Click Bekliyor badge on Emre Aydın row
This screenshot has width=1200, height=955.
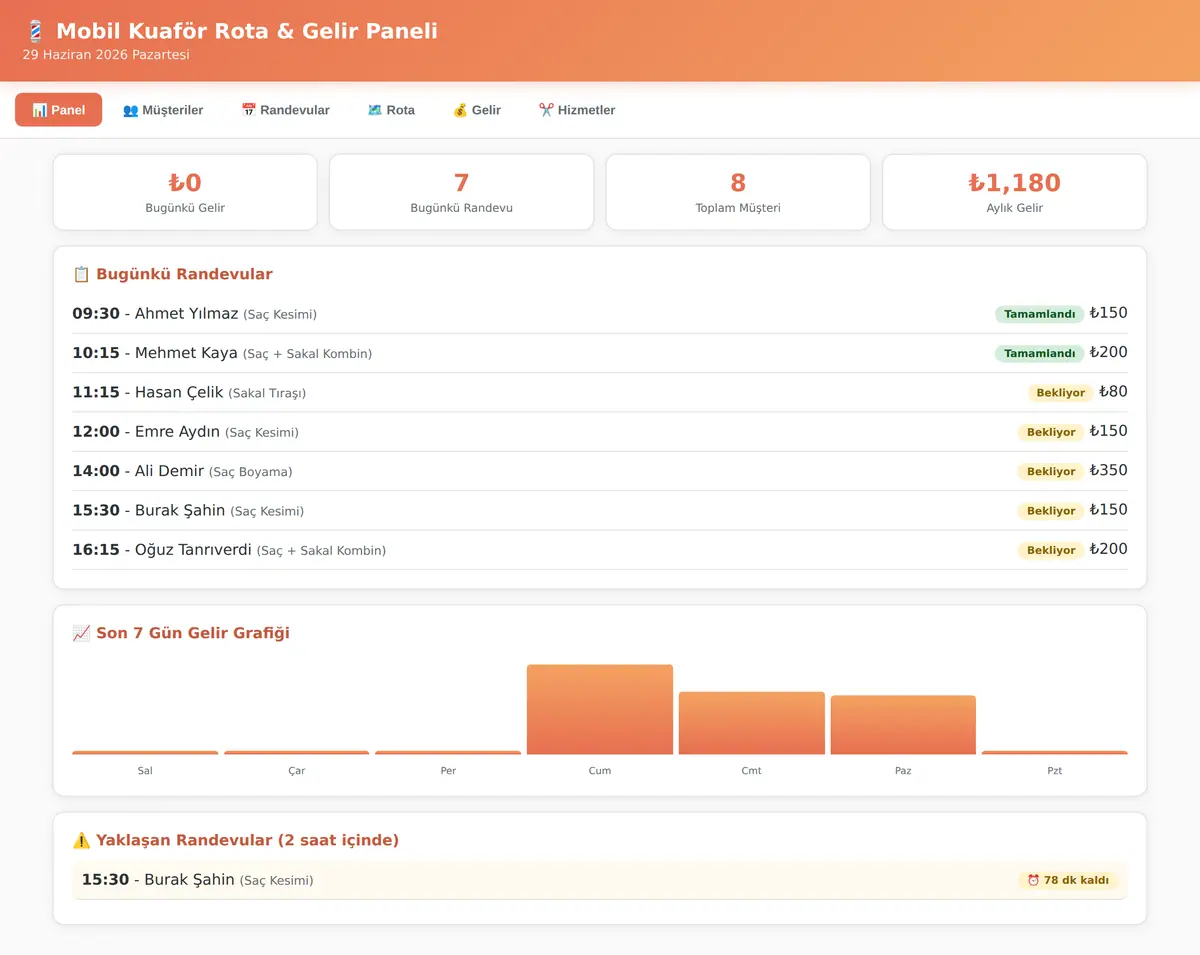point(1050,432)
